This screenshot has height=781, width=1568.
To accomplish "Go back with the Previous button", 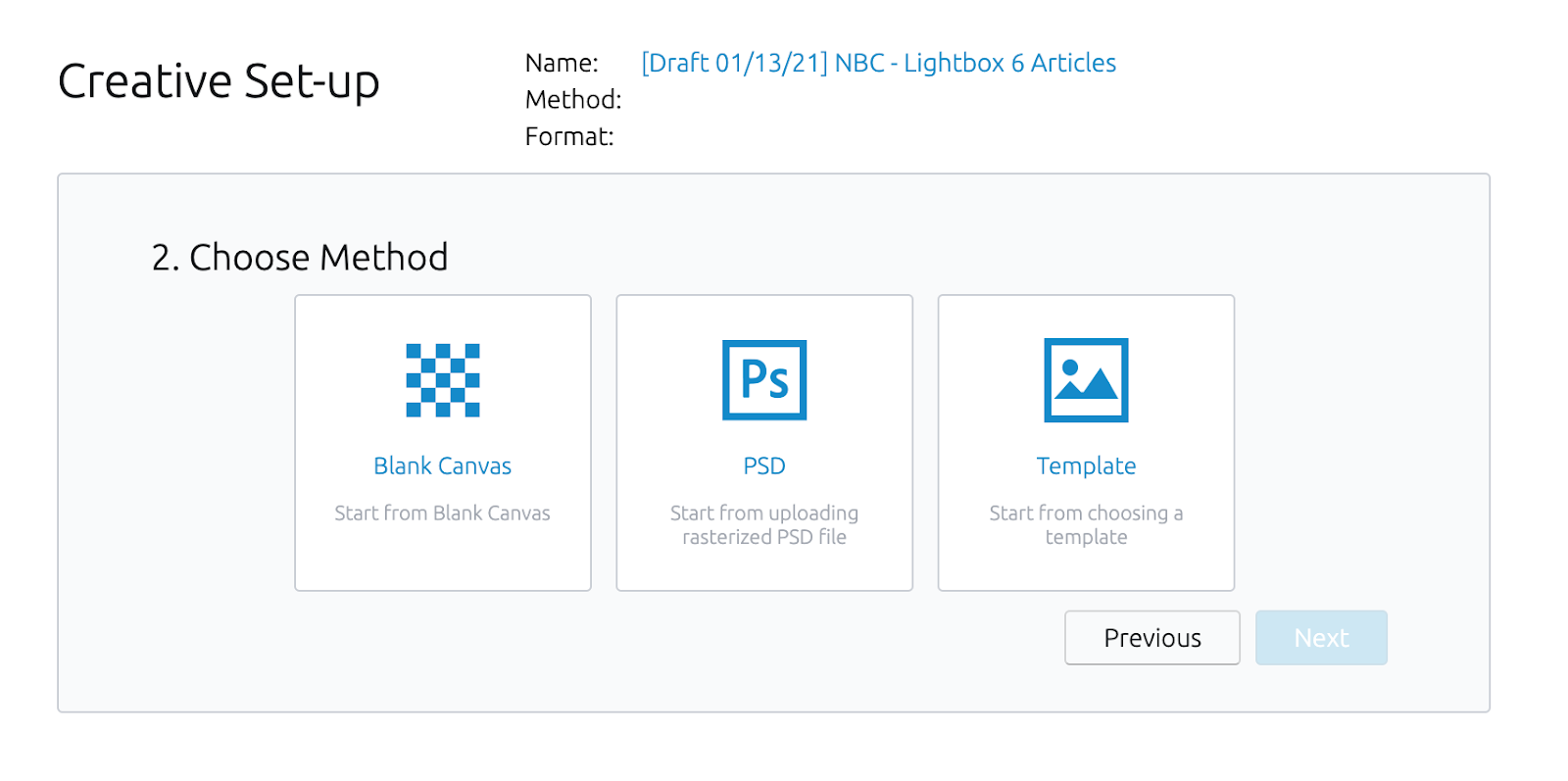I will pos(1152,638).
